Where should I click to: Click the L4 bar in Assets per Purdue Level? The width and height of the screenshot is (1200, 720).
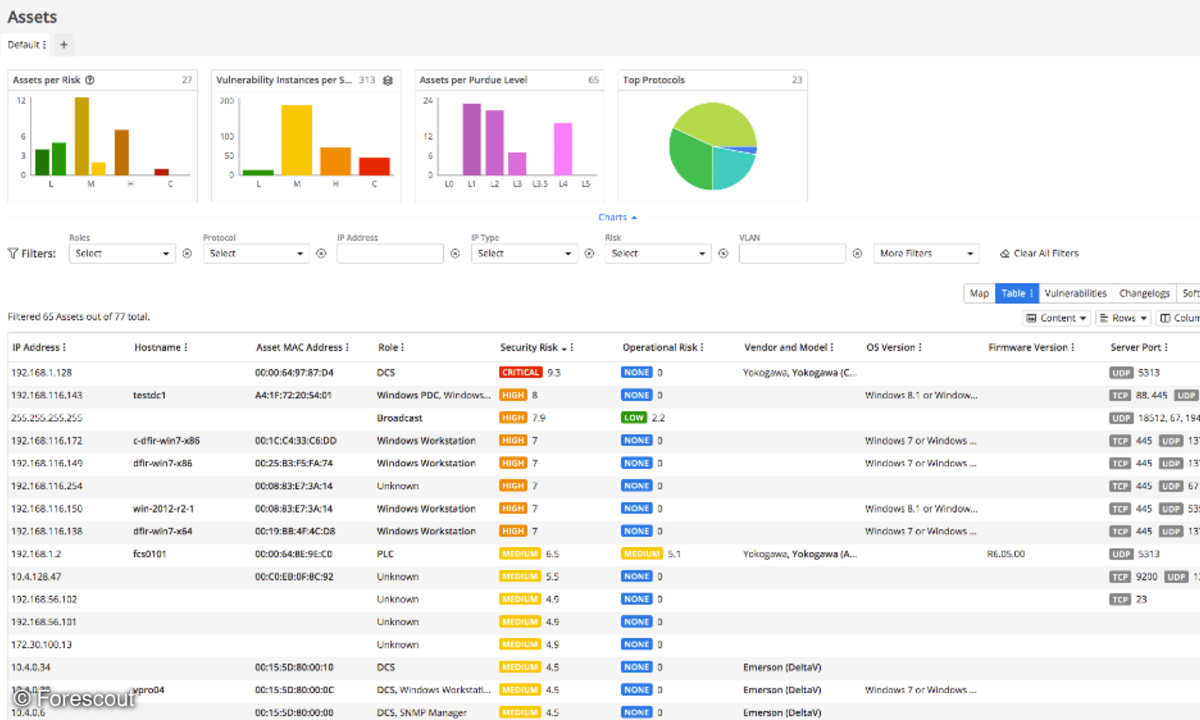563,149
